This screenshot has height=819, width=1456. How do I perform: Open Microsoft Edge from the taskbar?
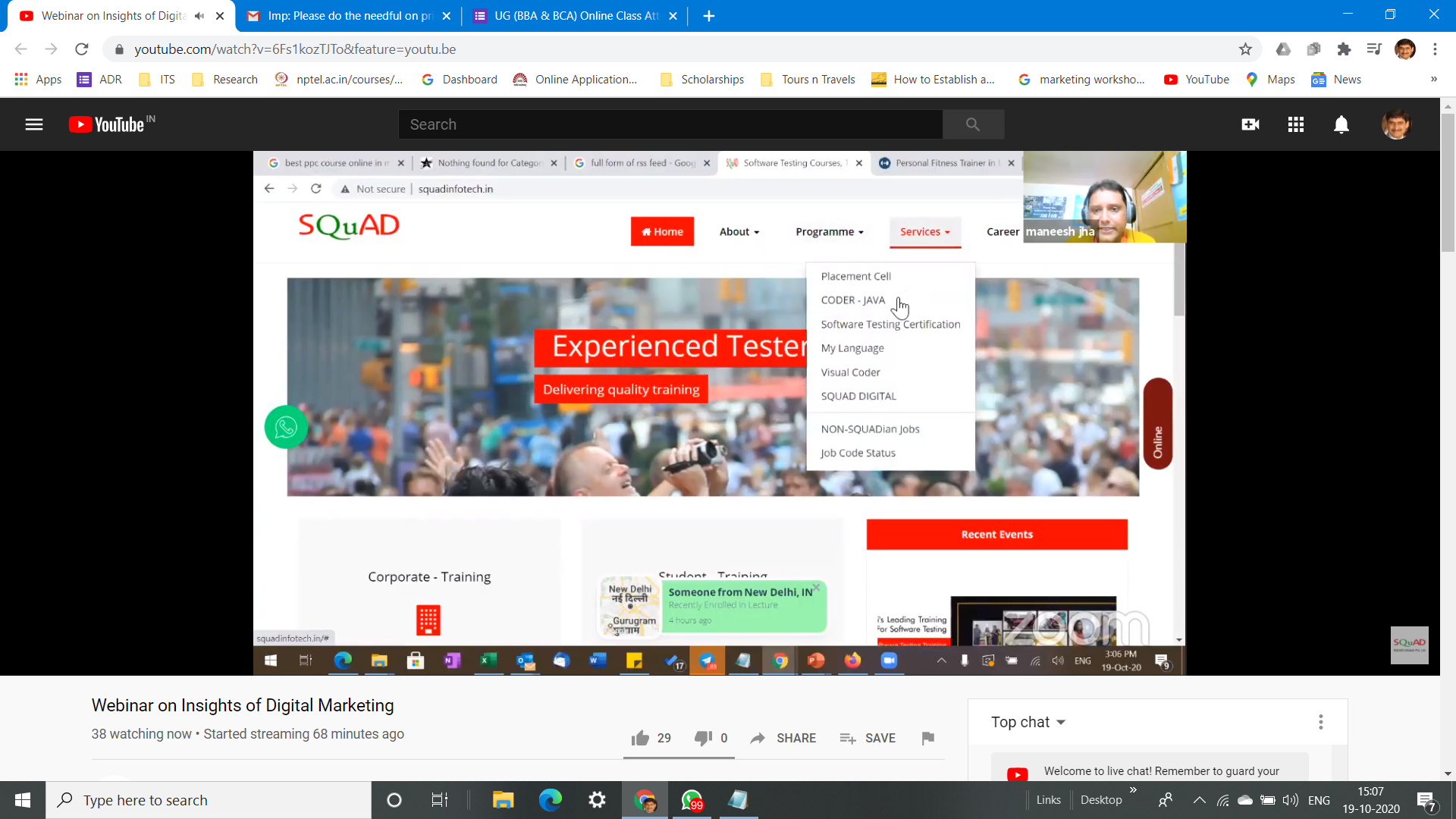[x=551, y=800]
